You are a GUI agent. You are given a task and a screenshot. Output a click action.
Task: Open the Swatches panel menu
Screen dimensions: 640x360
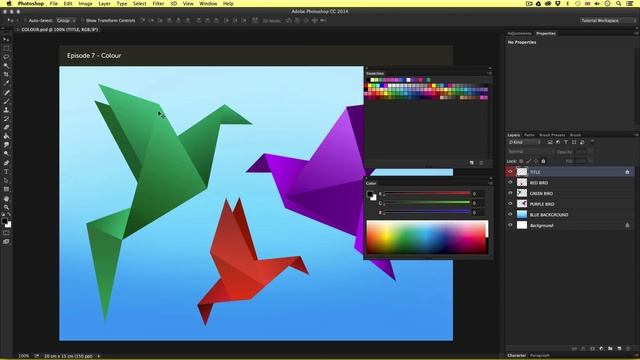[489, 73]
